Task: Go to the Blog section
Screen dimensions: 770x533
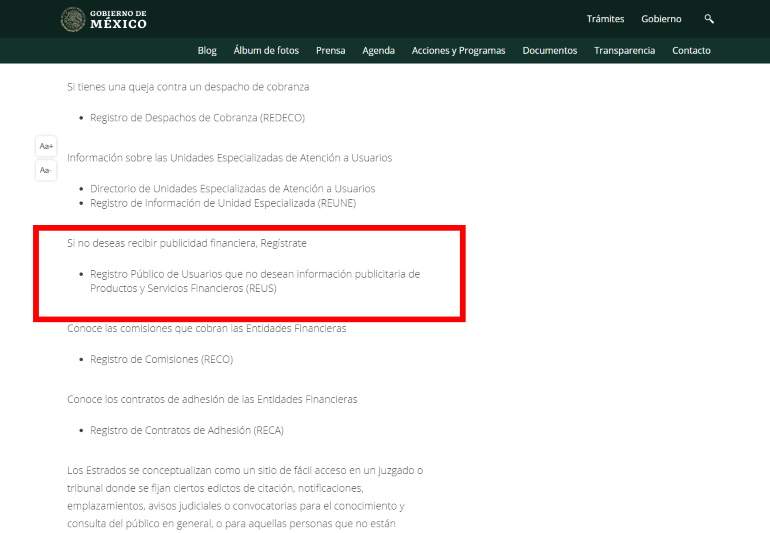Action: (x=207, y=50)
